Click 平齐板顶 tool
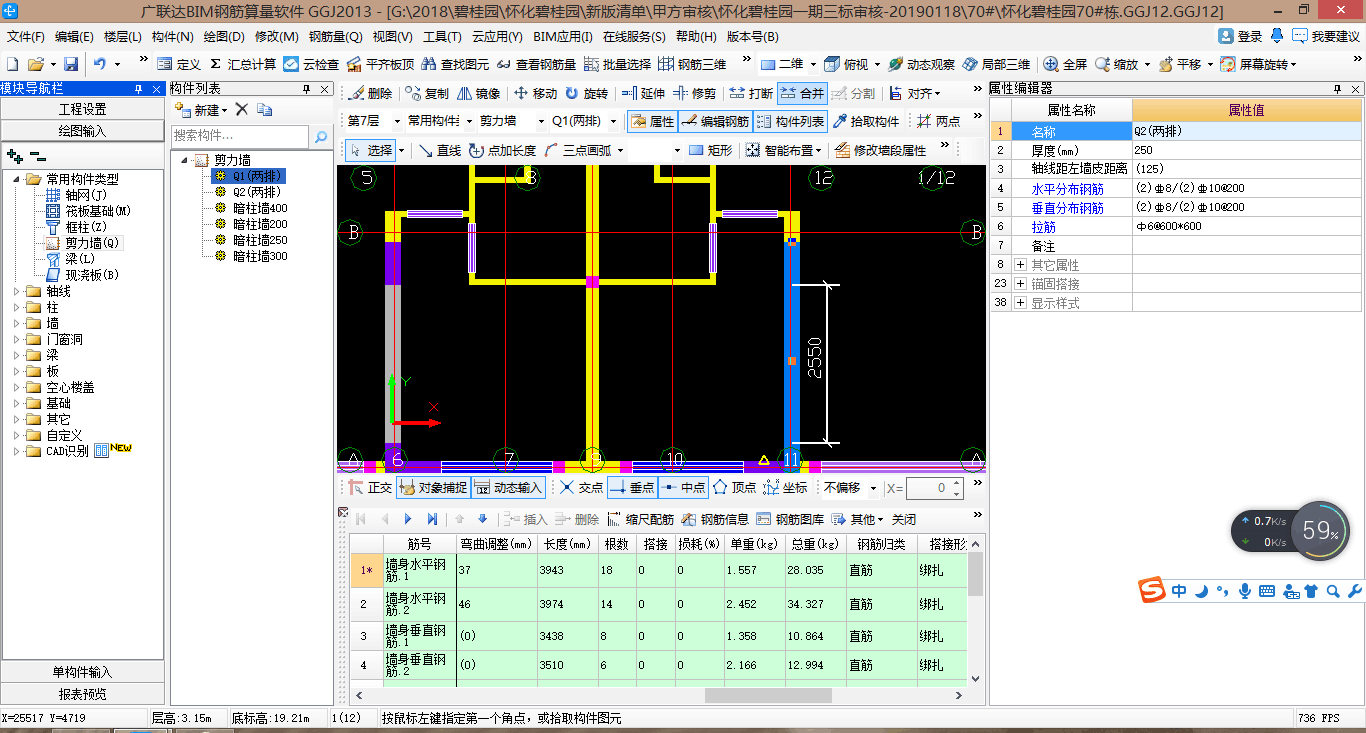This screenshot has height=733, width=1366. 379,64
